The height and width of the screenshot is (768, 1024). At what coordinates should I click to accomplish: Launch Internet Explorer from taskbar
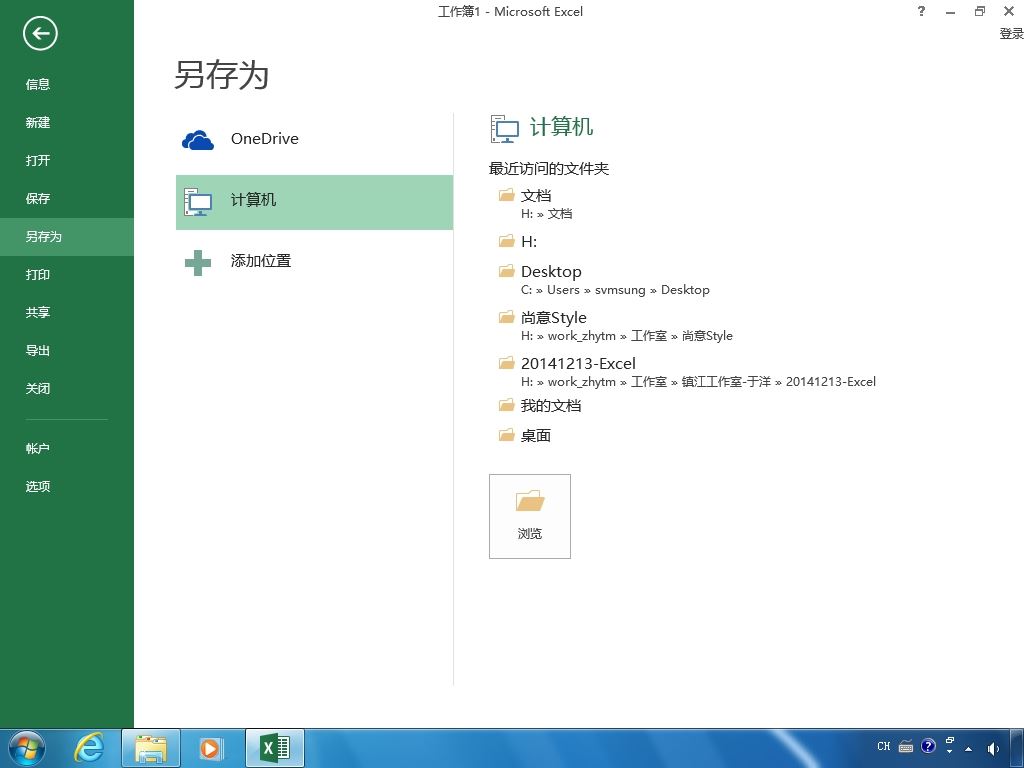coord(89,747)
